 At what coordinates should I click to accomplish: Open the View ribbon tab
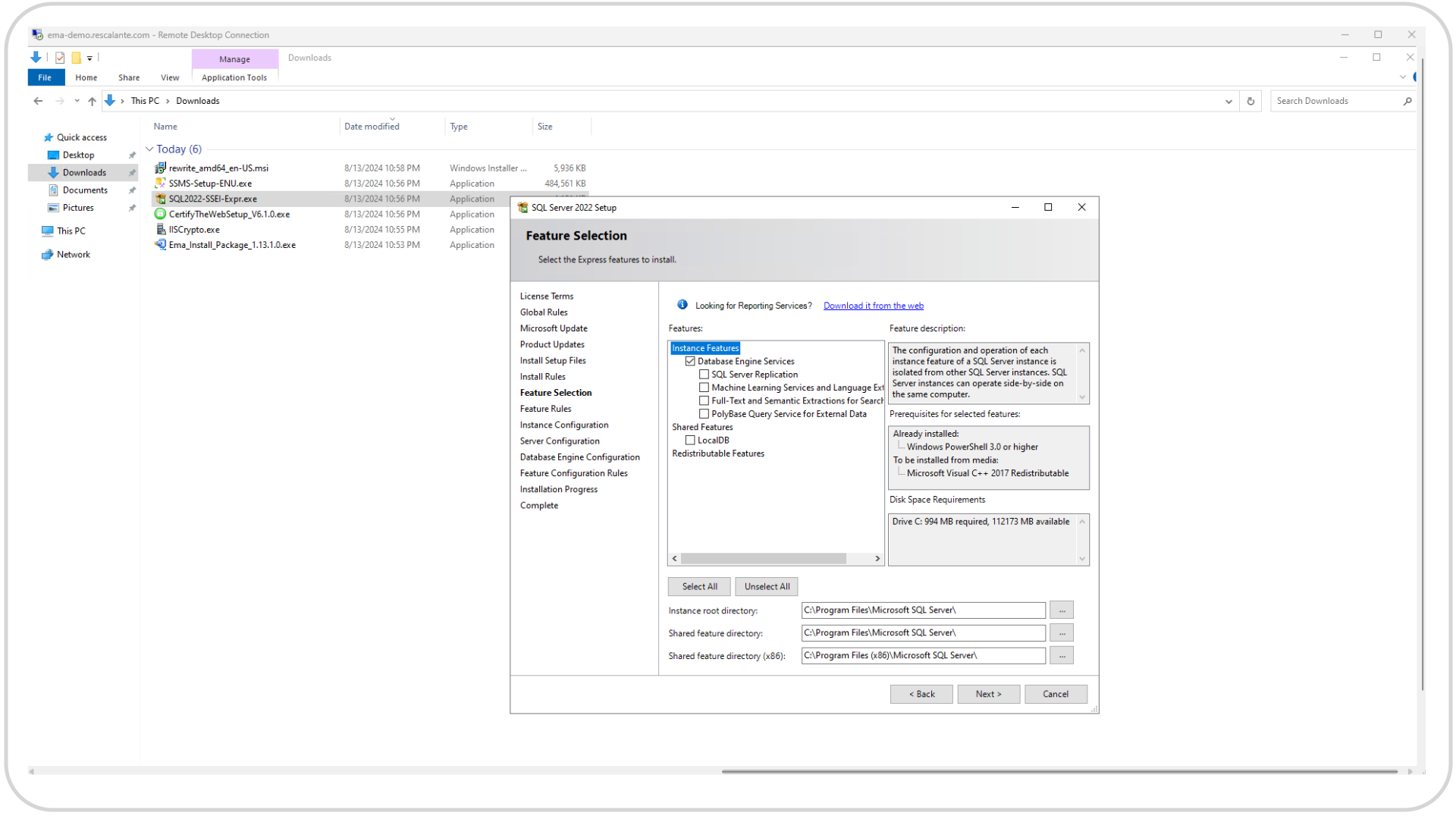(170, 77)
